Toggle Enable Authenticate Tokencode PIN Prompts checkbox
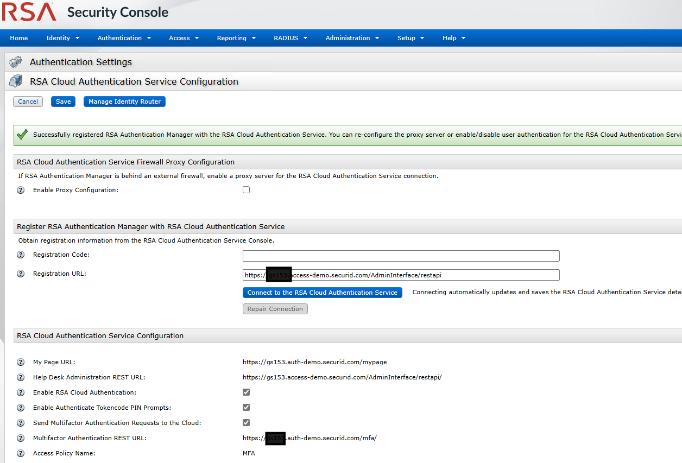 click(x=246, y=407)
